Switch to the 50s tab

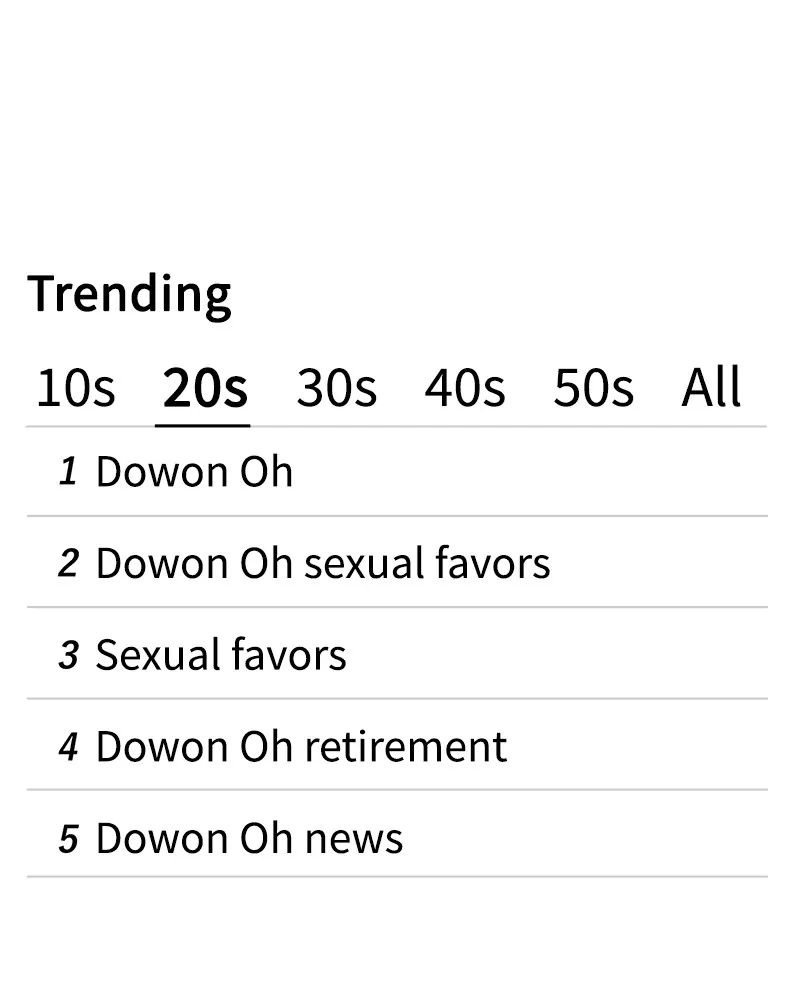click(593, 388)
